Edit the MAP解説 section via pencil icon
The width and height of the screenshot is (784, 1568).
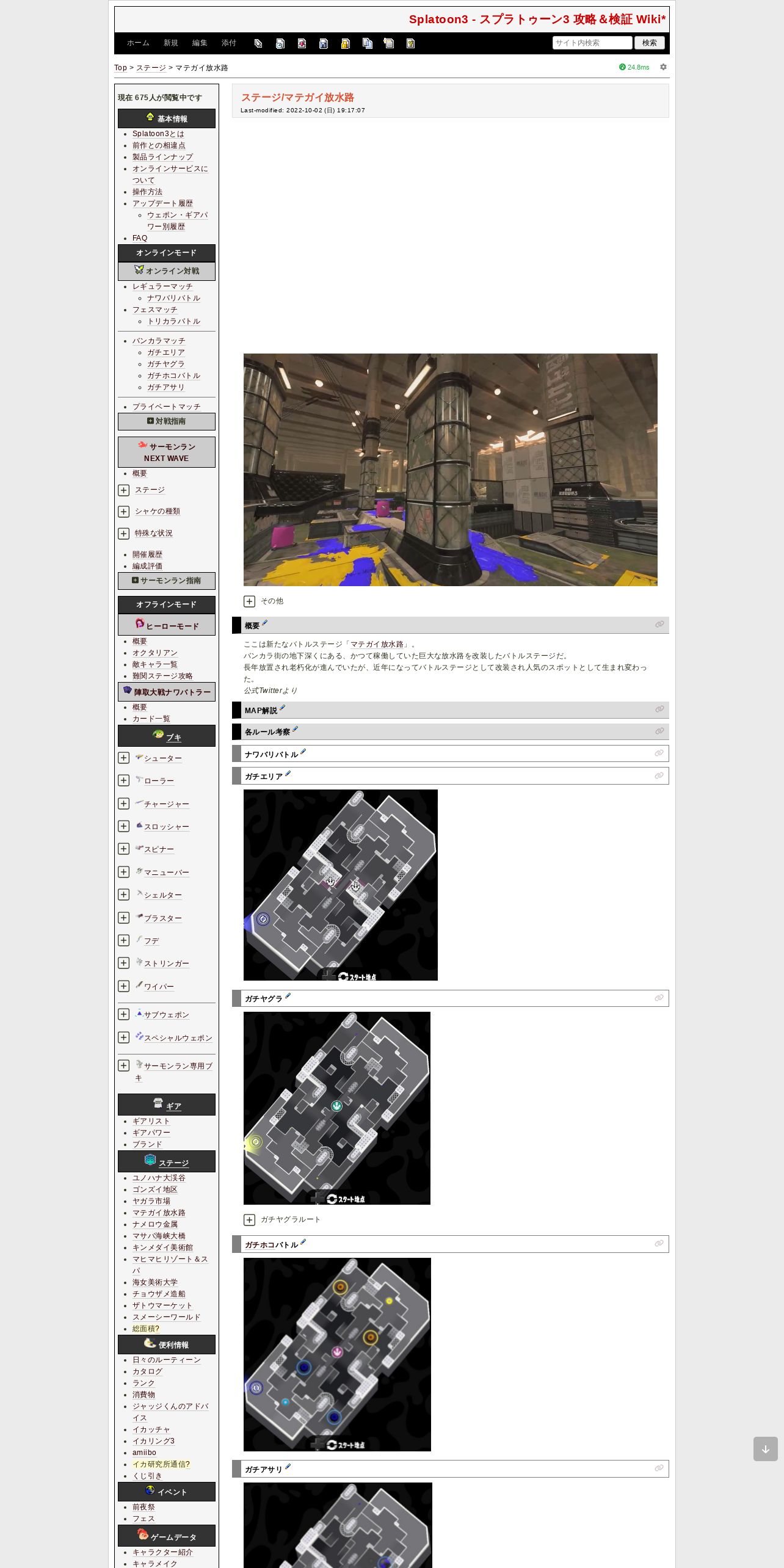pyautogui.click(x=282, y=708)
